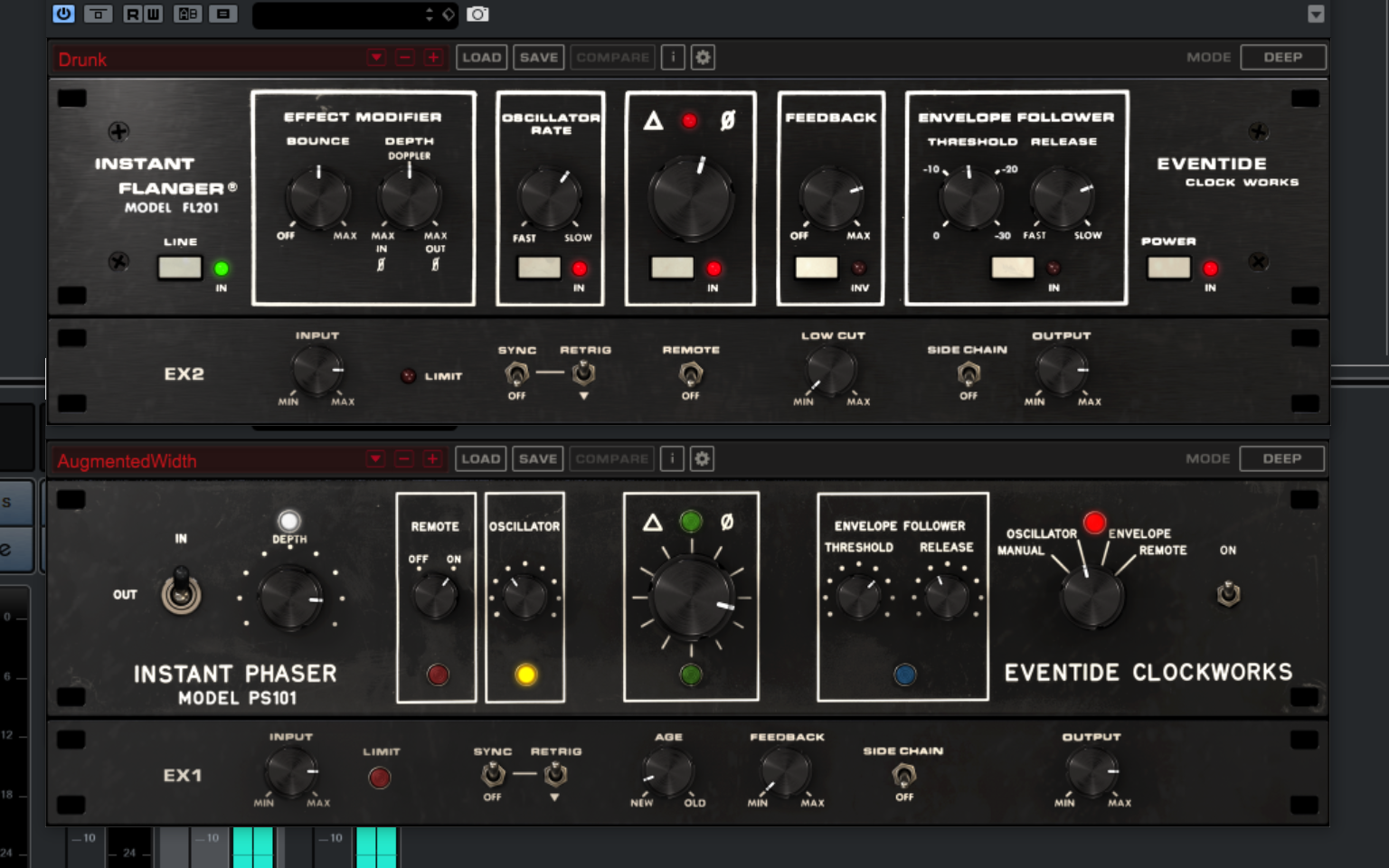Click COMPARE in the Instant Flanger bar
Image resolution: width=1389 pixels, height=868 pixels.
click(x=613, y=58)
